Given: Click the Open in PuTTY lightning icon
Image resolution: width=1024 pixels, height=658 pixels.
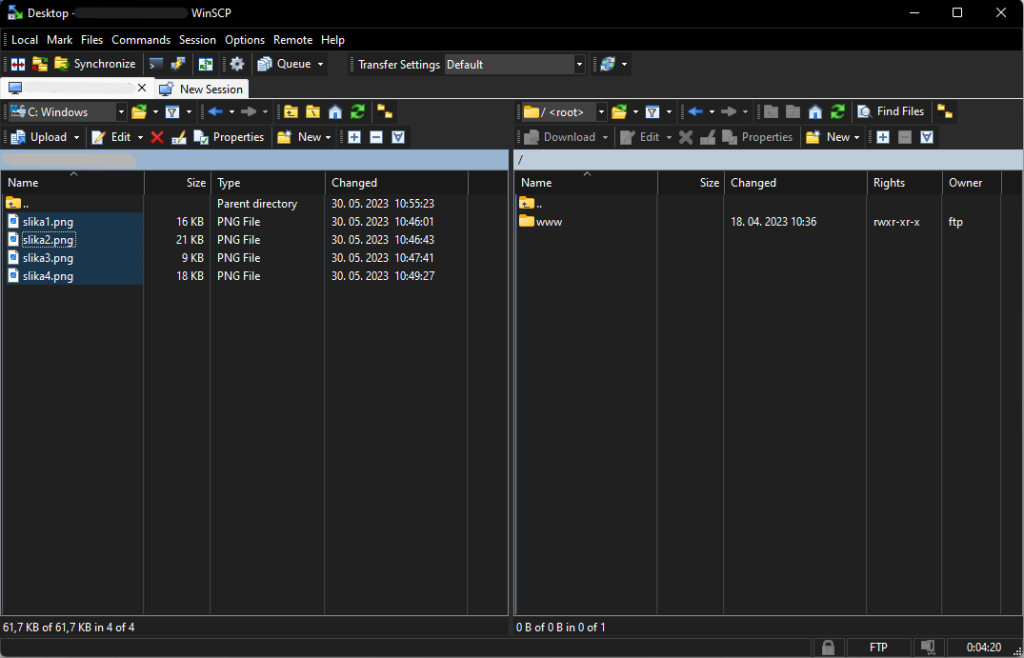Looking at the screenshot, I should tap(178, 64).
